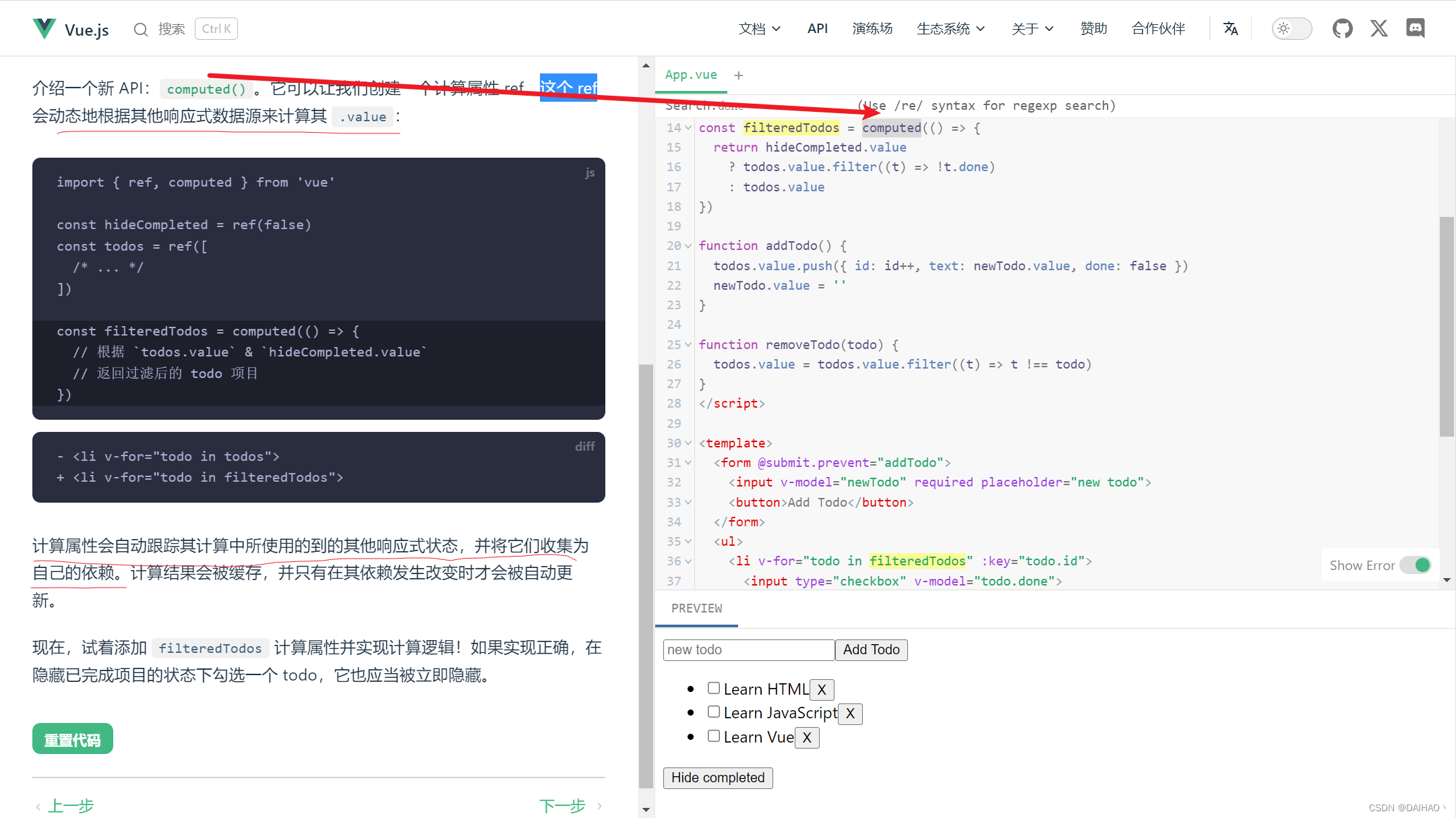This screenshot has height=818, width=1456.
Task: Click the language translate icon
Action: [1231, 28]
